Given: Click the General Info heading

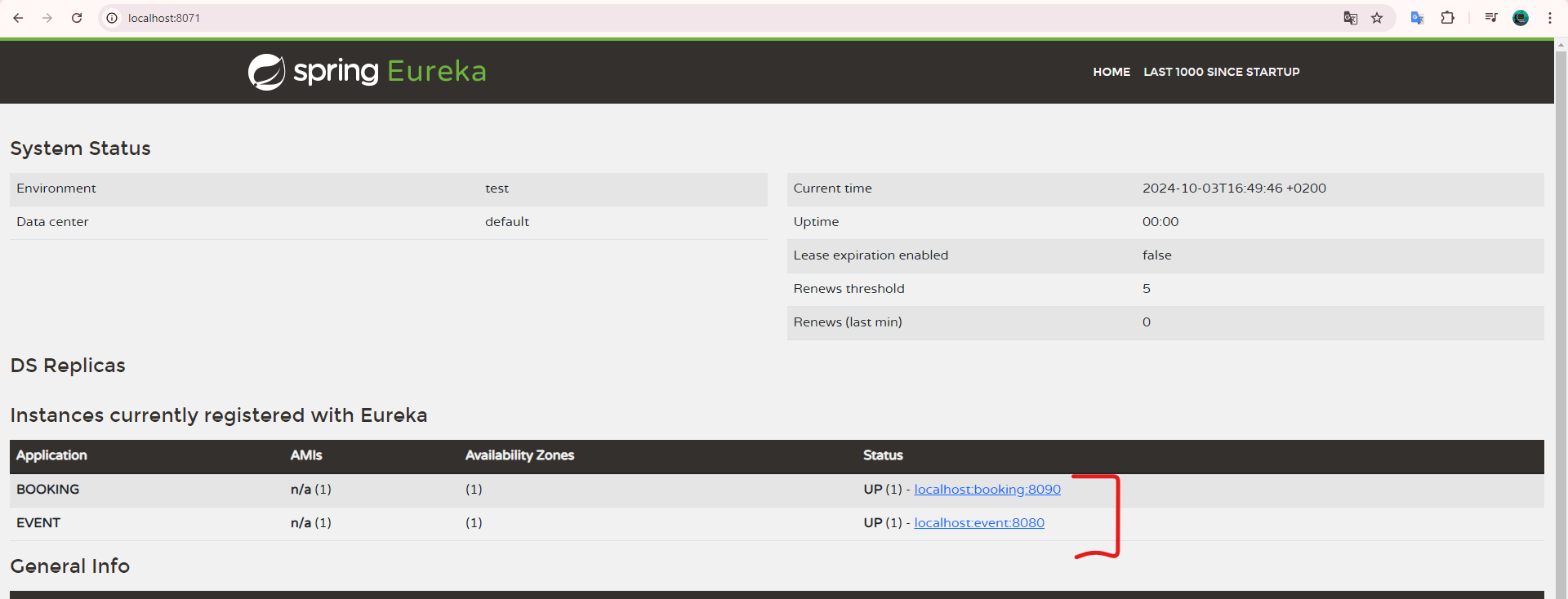Looking at the screenshot, I should [70, 566].
